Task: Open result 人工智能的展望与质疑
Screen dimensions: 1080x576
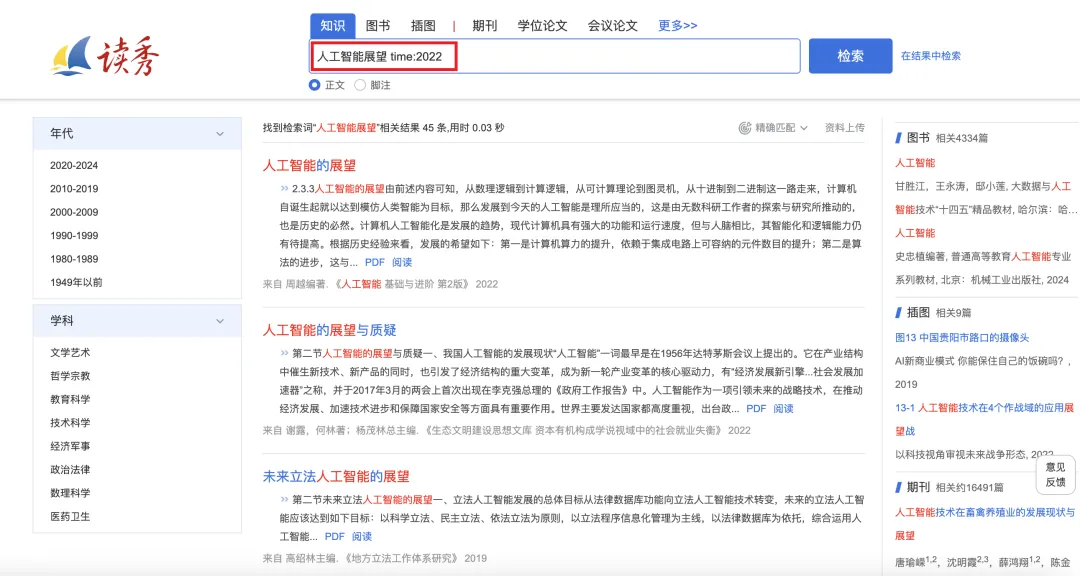Action: click(x=329, y=330)
